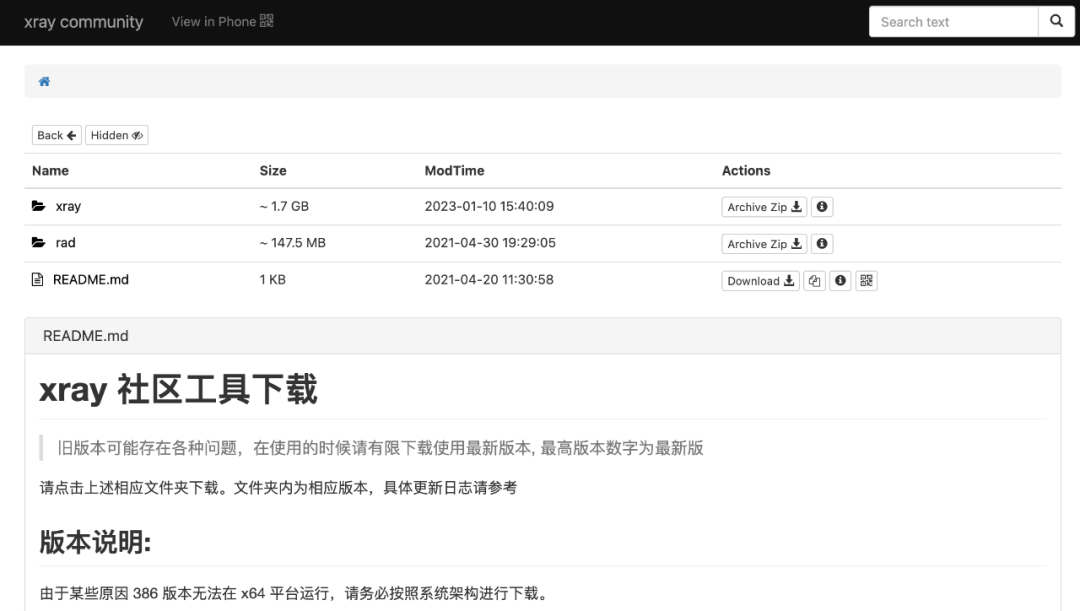This screenshot has height=611, width=1080.
Task: Click the README.md file icon
Action: (x=39, y=280)
